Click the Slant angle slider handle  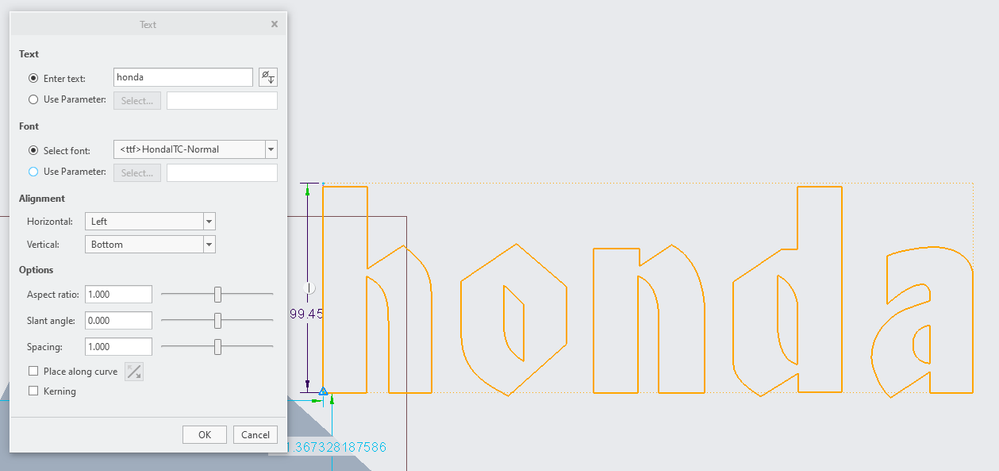[x=218, y=321]
